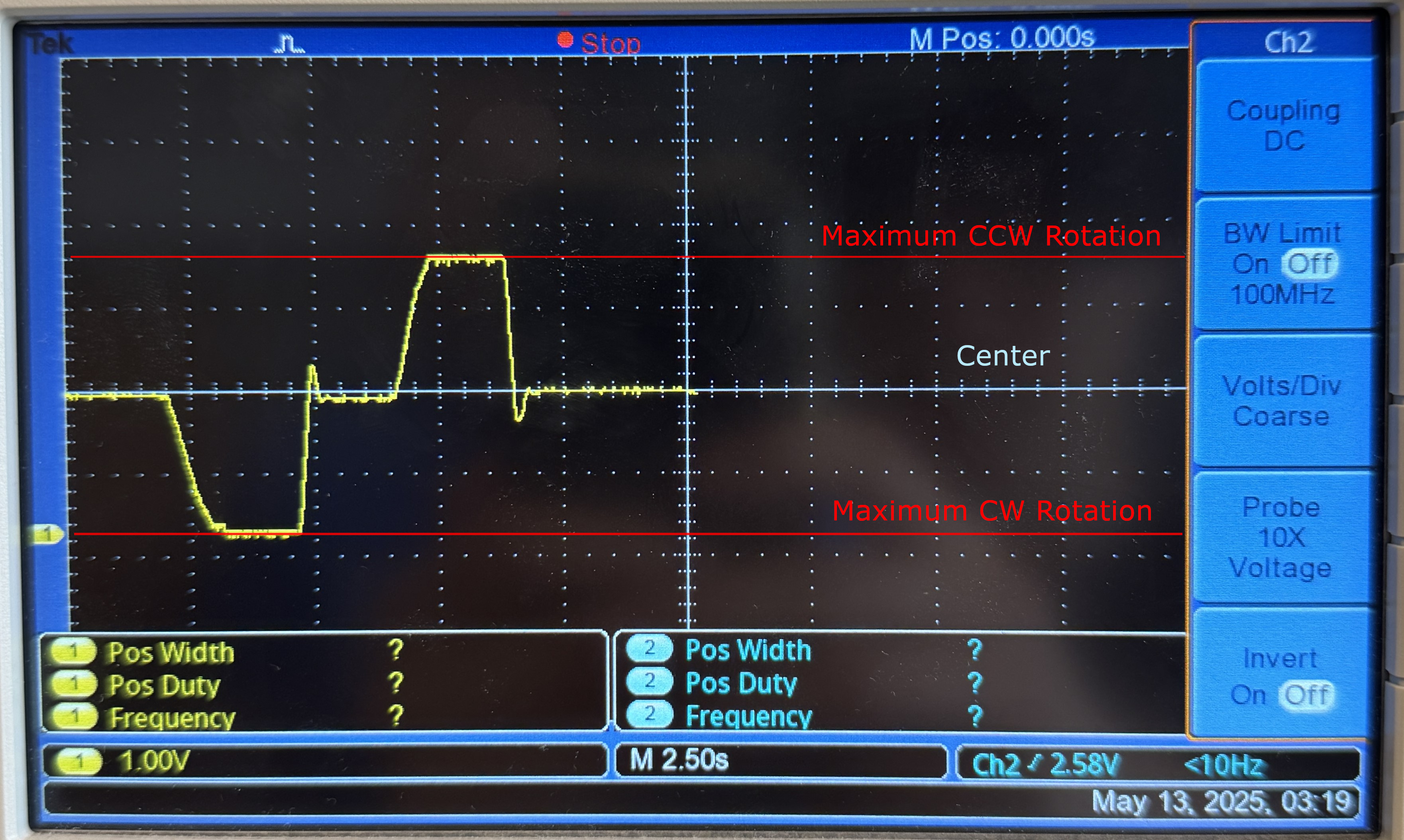Image resolution: width=1404 pixels, height=840 pixels.
Task: Click the yellow waveform peak plateau
Action: coord(465,259)
